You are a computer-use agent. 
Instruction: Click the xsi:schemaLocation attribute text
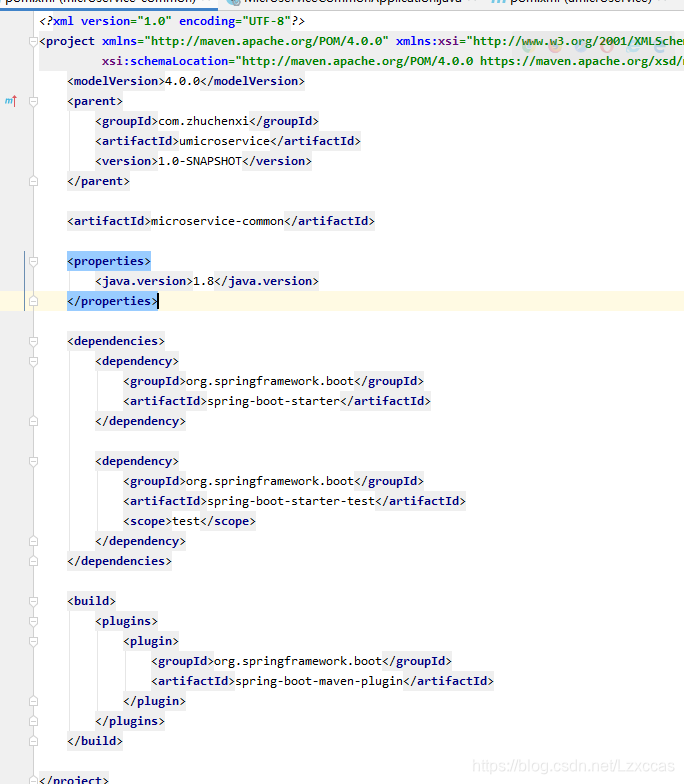(165, 61)
